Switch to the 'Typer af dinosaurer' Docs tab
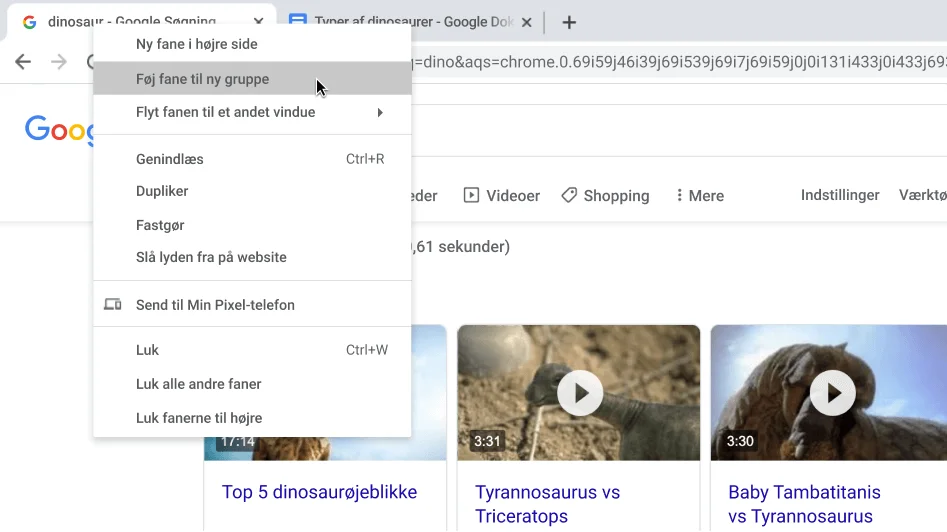This screenshot has height=532, width=947. (x=411, y=22)
